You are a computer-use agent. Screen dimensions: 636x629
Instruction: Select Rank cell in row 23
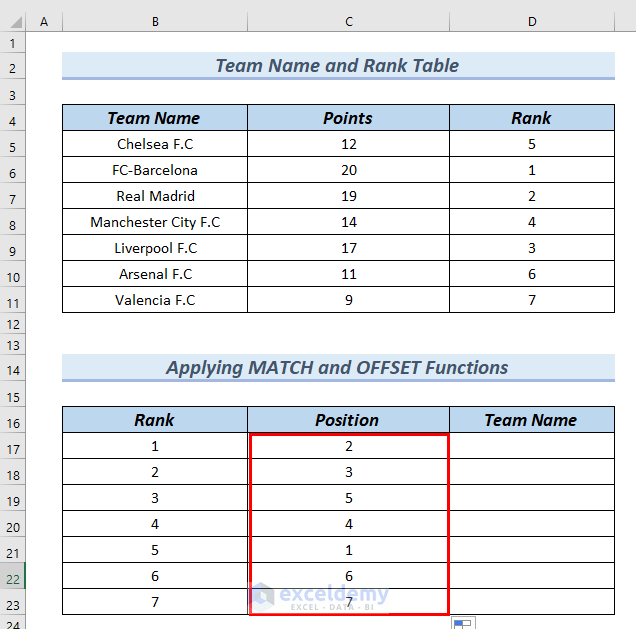[155, 601]
